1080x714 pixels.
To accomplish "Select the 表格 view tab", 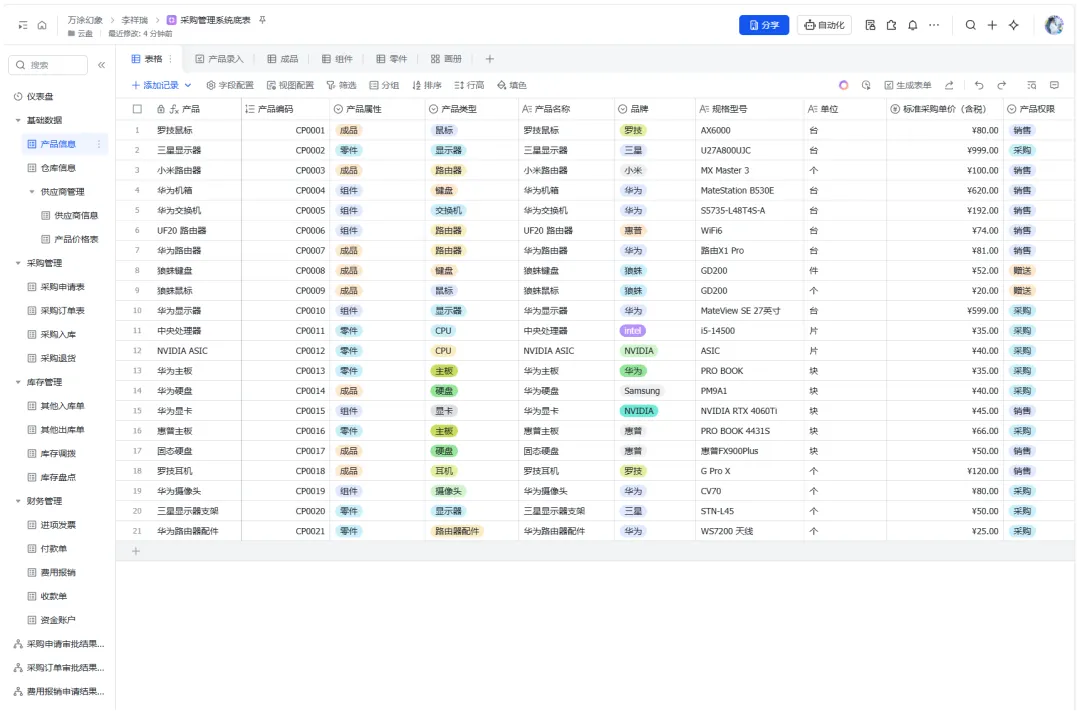I will 147,59.
